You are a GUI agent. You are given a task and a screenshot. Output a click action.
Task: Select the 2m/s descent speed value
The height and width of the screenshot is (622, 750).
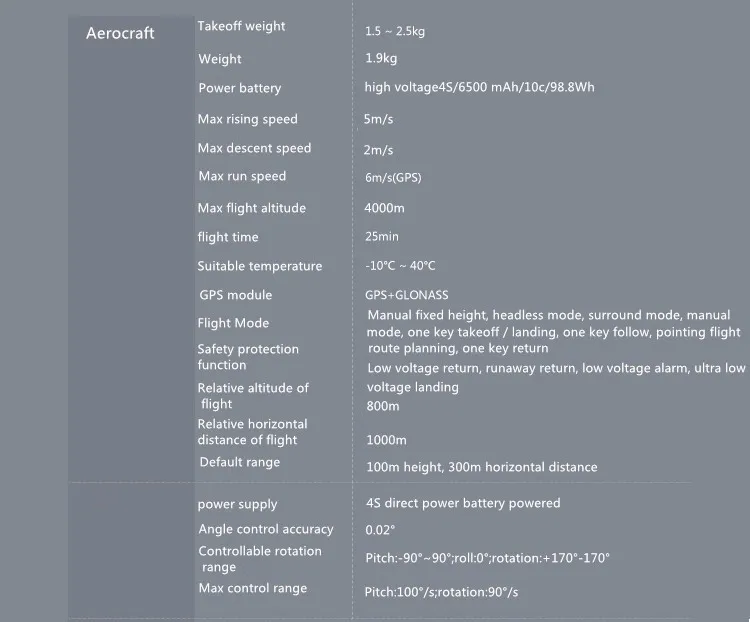pyautogui.click(x=379, y=150)
